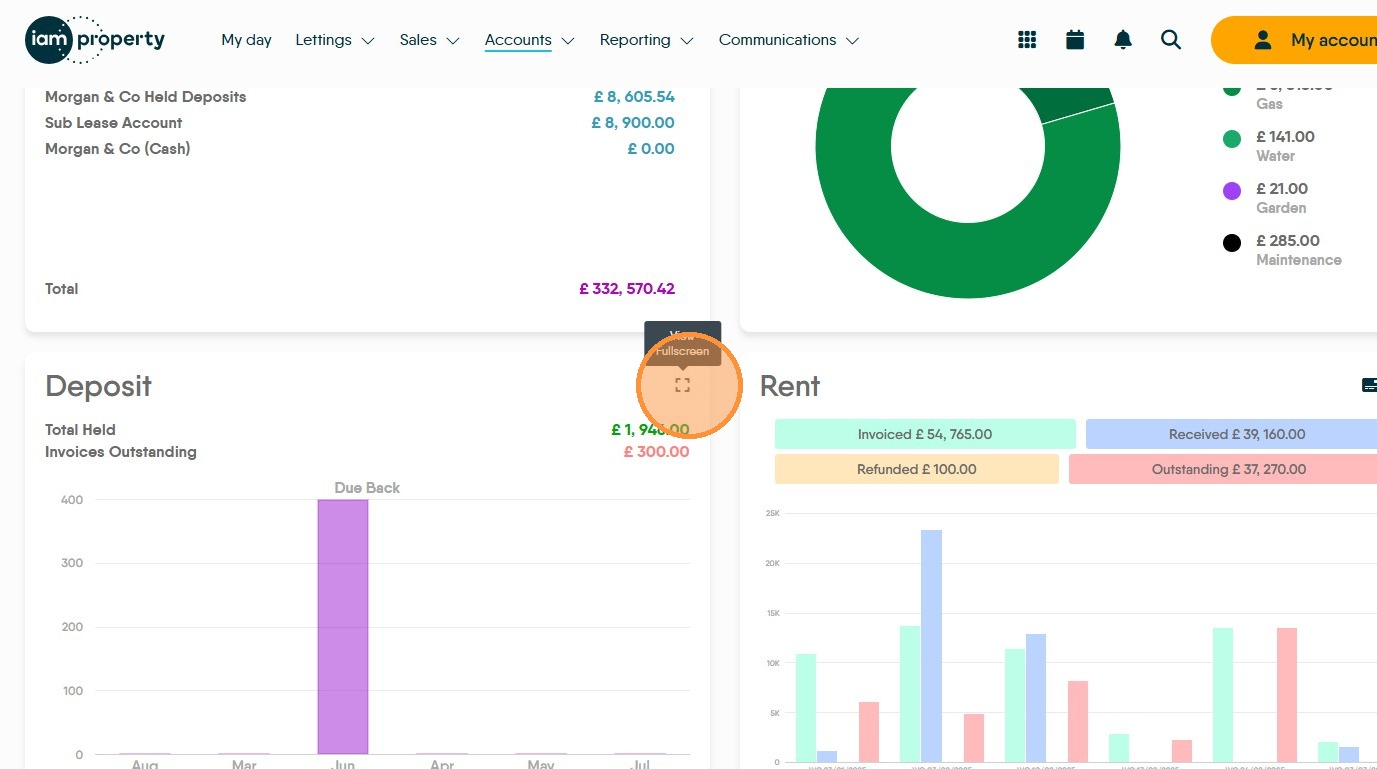The image size is (1377, 769).
Task: Select the Sub Lease Account row label
Action: coord(114,123)
